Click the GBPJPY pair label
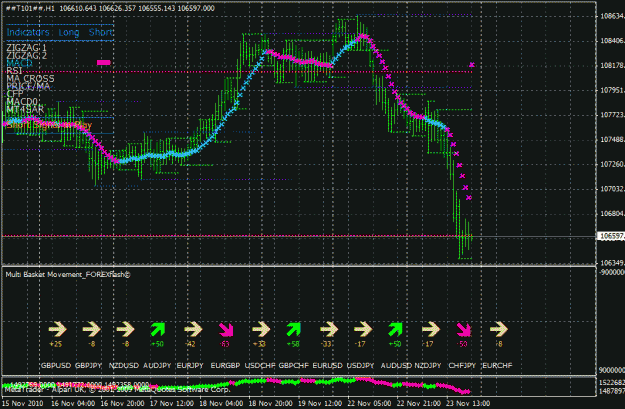This screenshot has width=625, height=409. coord(88,366)
